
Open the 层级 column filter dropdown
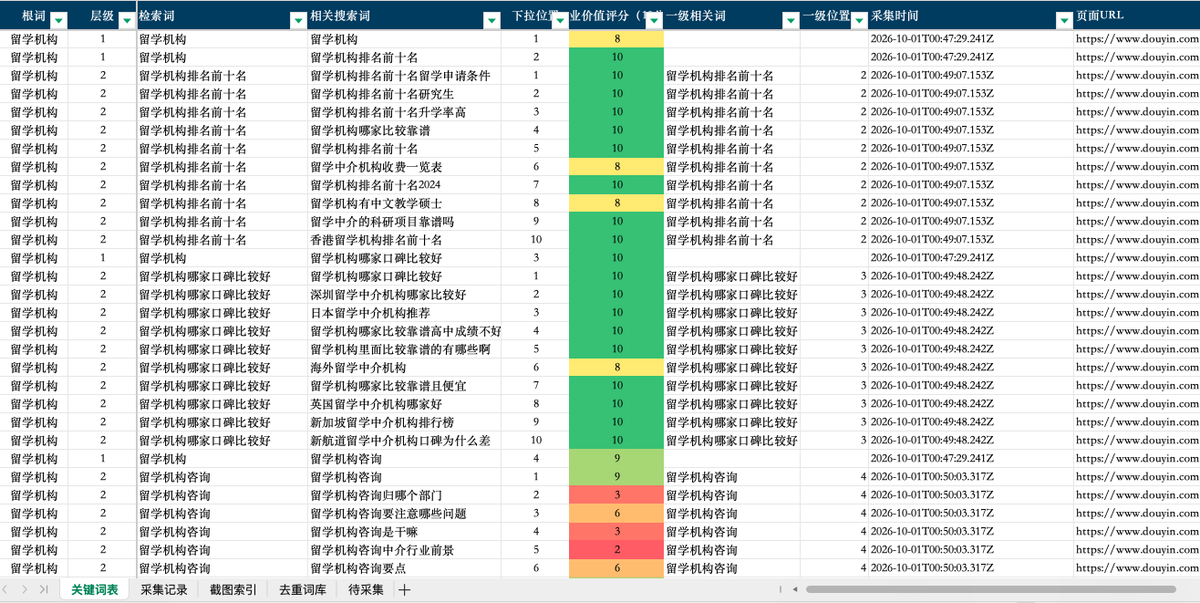[126, 20]
